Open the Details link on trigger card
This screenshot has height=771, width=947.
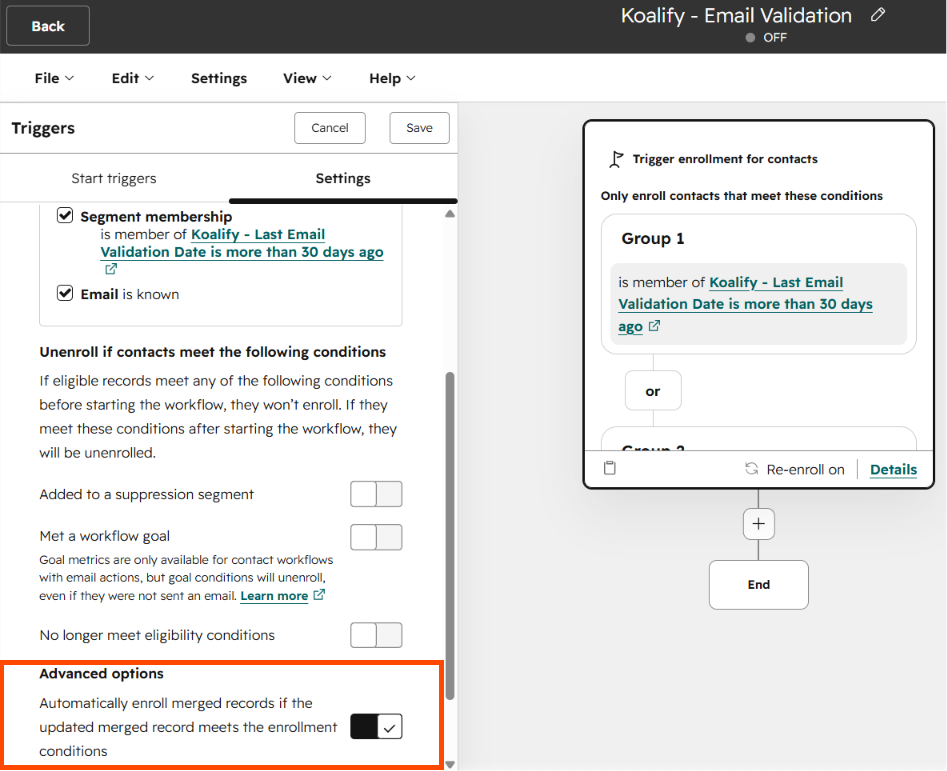pos(893,469)
